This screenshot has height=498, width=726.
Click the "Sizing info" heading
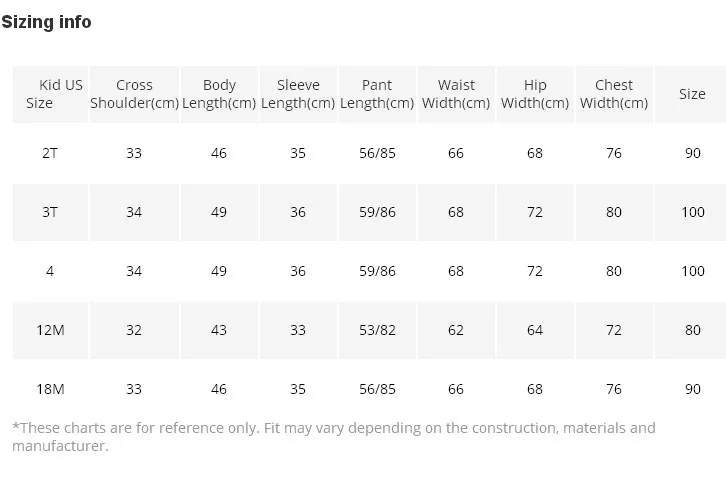(46, 22)
